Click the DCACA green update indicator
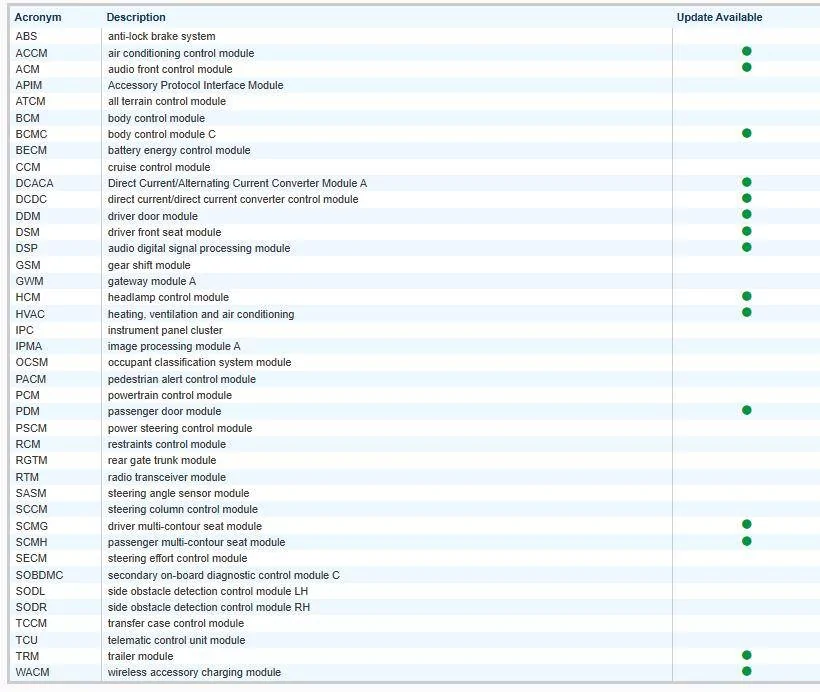The height and width of the screenshot is (692, 820). click(x=746, y=182)
